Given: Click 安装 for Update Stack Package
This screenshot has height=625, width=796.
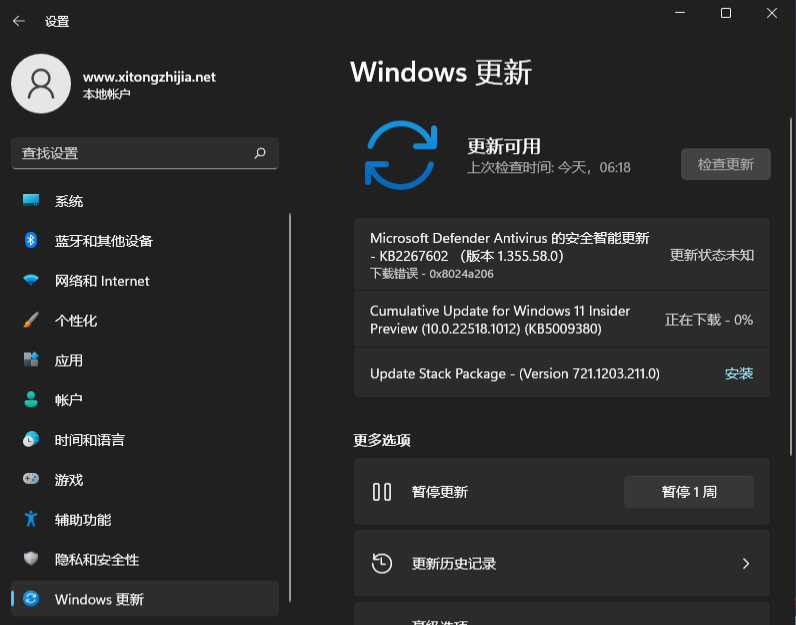Looking at the screenshot, I should click(739, 373).
